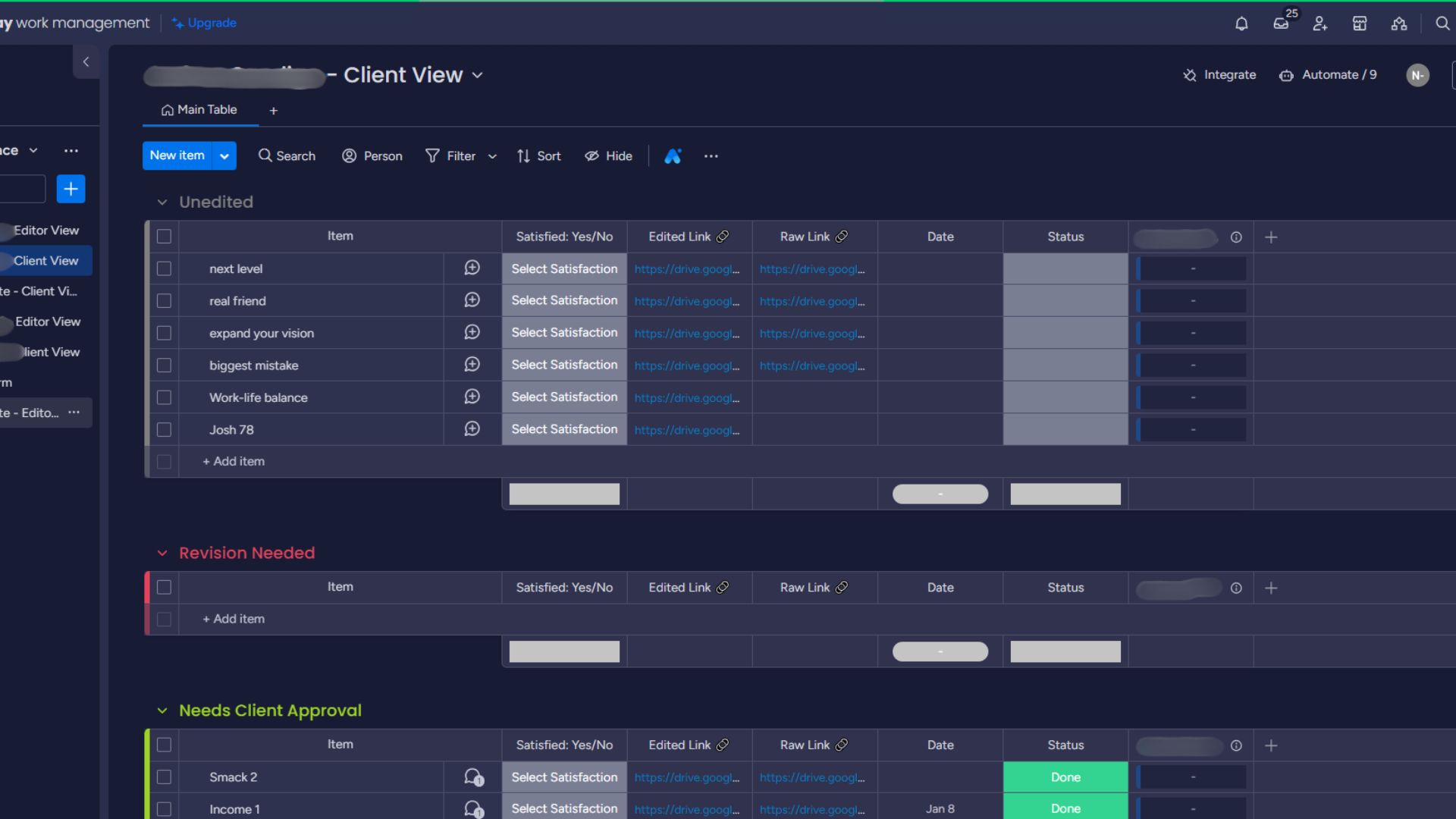Open the search everything magnifier icon

(1442, 24)
